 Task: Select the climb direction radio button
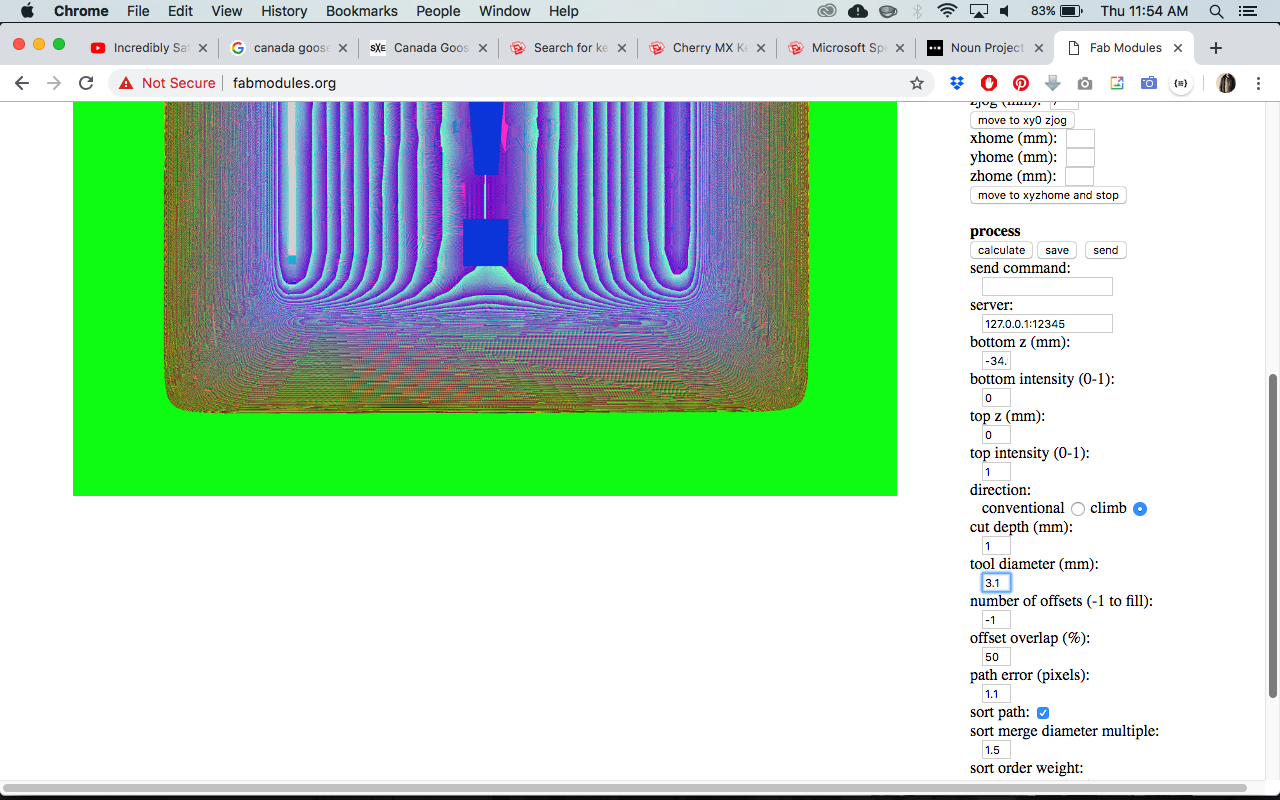point(1140,509)
